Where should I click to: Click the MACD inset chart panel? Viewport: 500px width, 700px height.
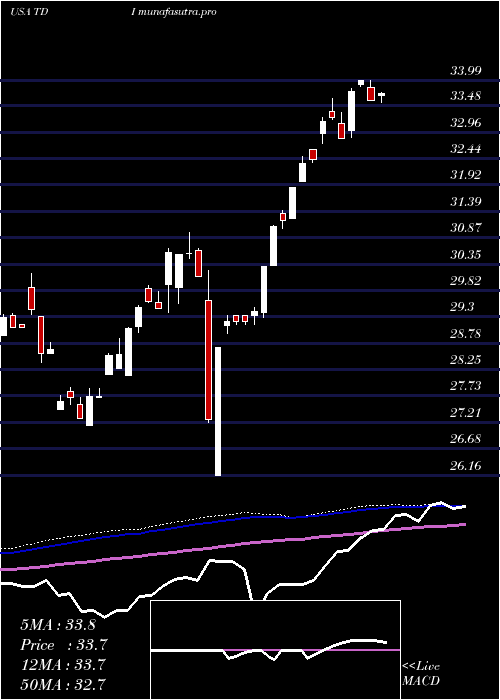(275, 650)
